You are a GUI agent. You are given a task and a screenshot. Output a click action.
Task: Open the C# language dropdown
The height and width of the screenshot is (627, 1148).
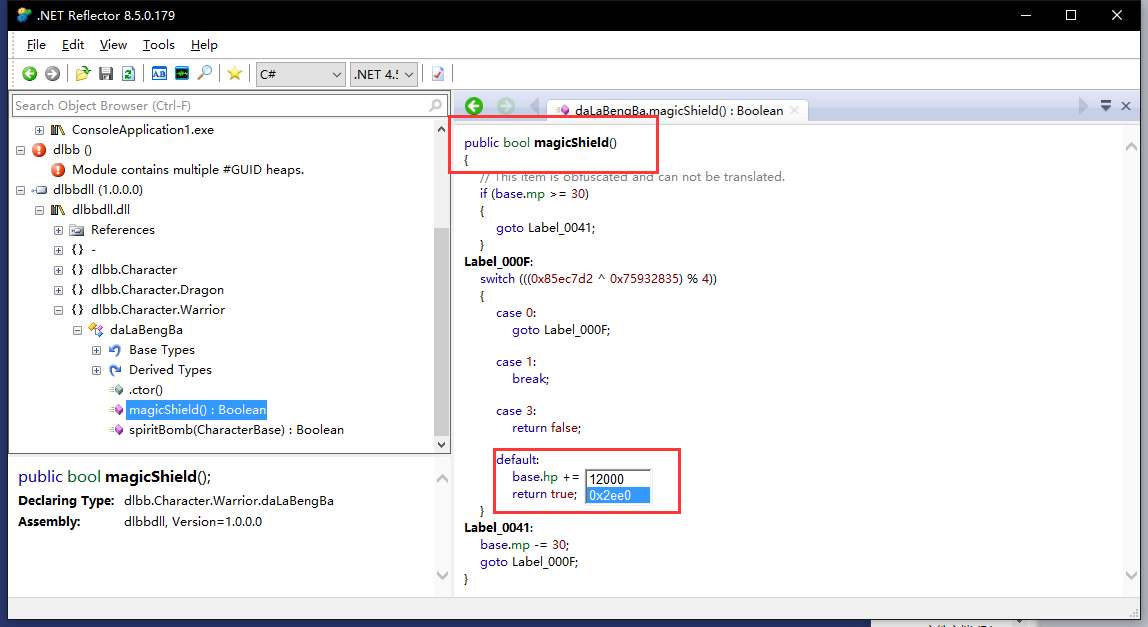coord(300,74)
